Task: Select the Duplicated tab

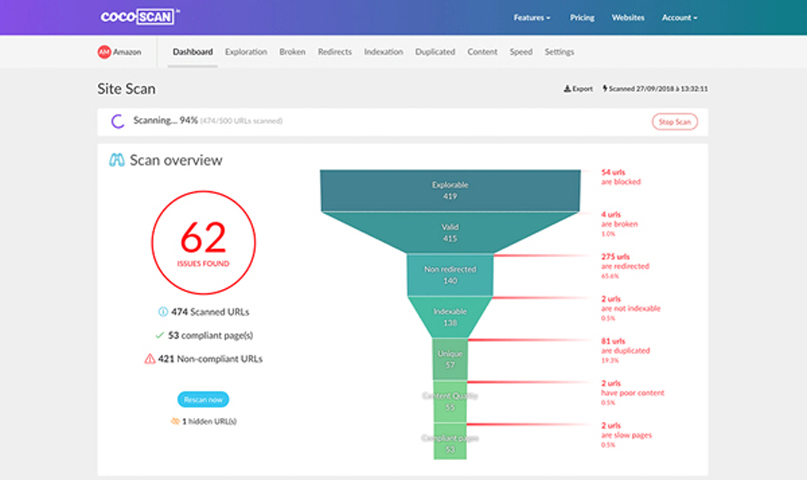Action: (435, 52)
